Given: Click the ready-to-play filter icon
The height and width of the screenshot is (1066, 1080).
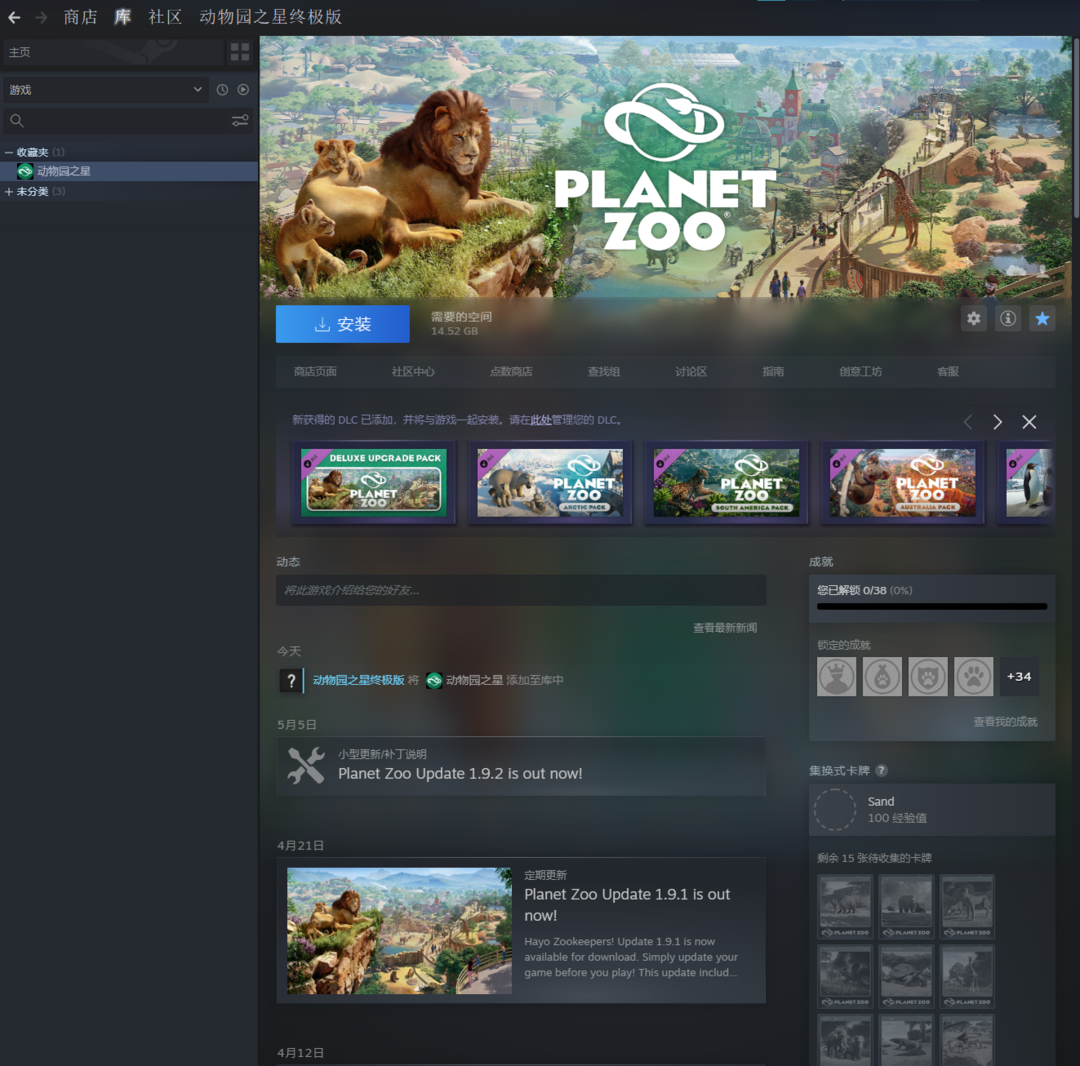Looking at the screenshot, I should tap(243, 90).
